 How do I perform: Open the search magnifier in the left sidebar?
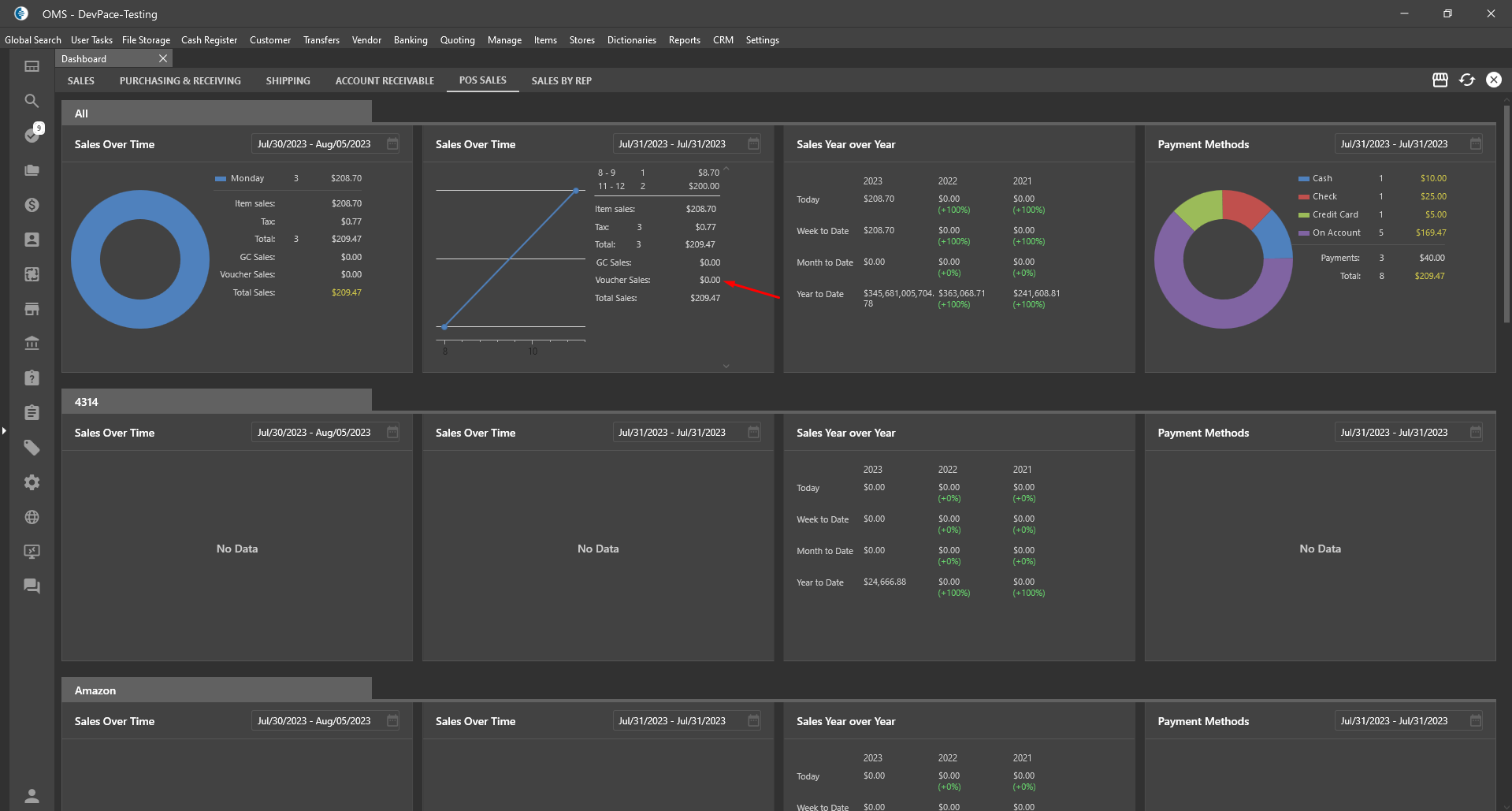tap(32, 101)
